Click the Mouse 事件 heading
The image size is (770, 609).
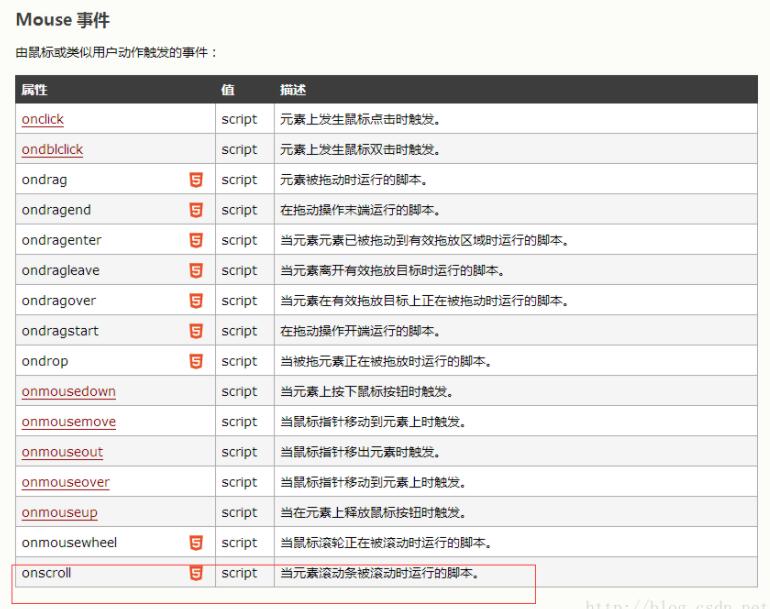pyautogui.click(x=63, y=20)
